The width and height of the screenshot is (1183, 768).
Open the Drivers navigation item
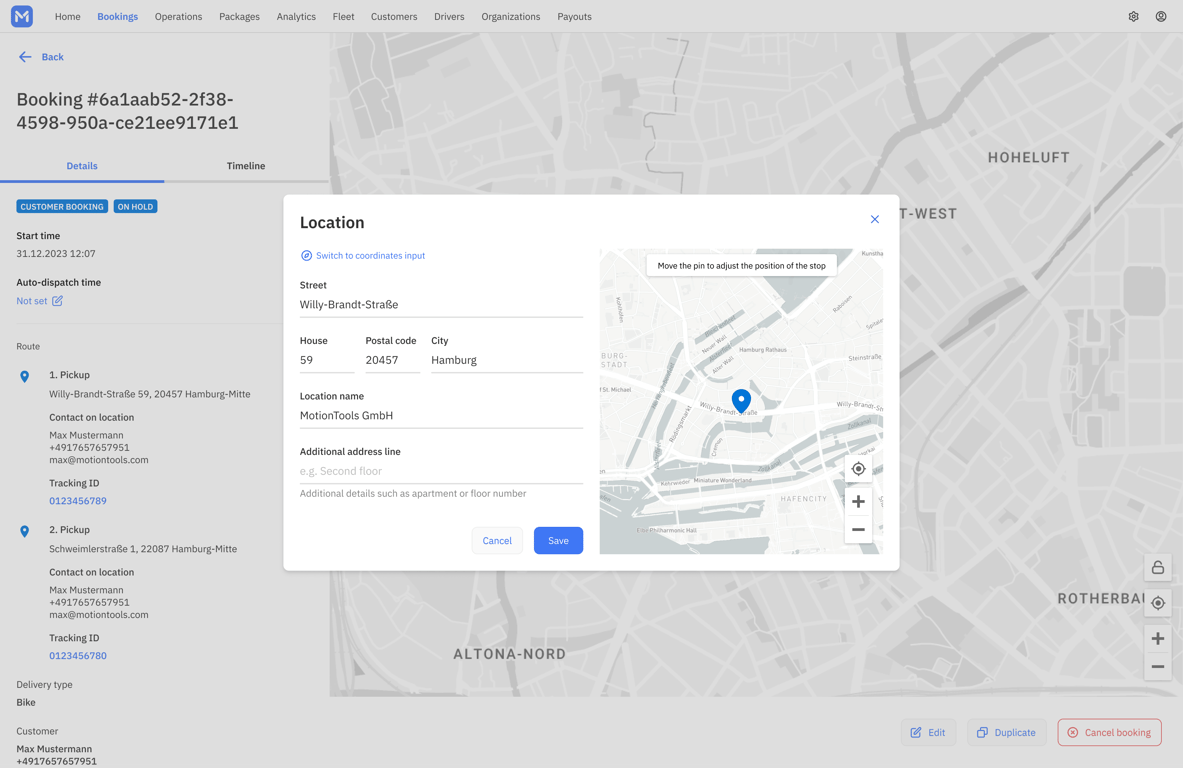point(449,17)
